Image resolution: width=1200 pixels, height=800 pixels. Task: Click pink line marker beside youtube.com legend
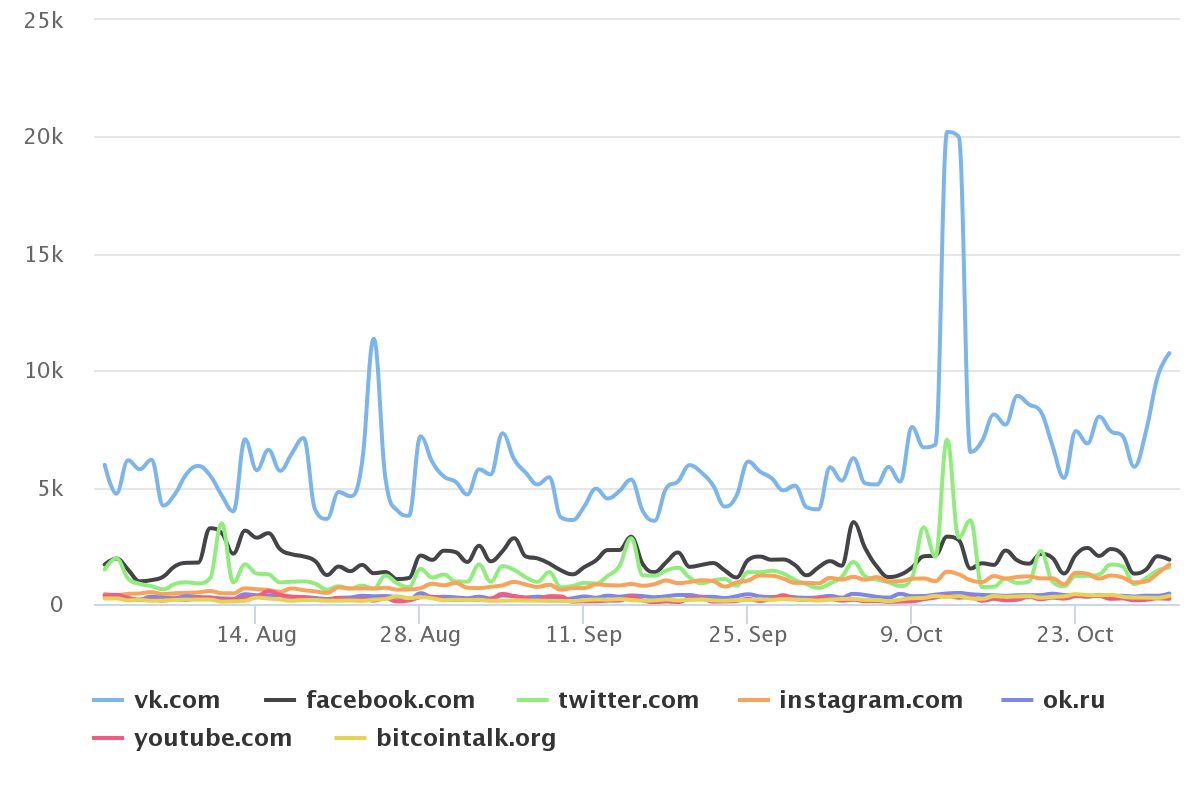[107, 739]
